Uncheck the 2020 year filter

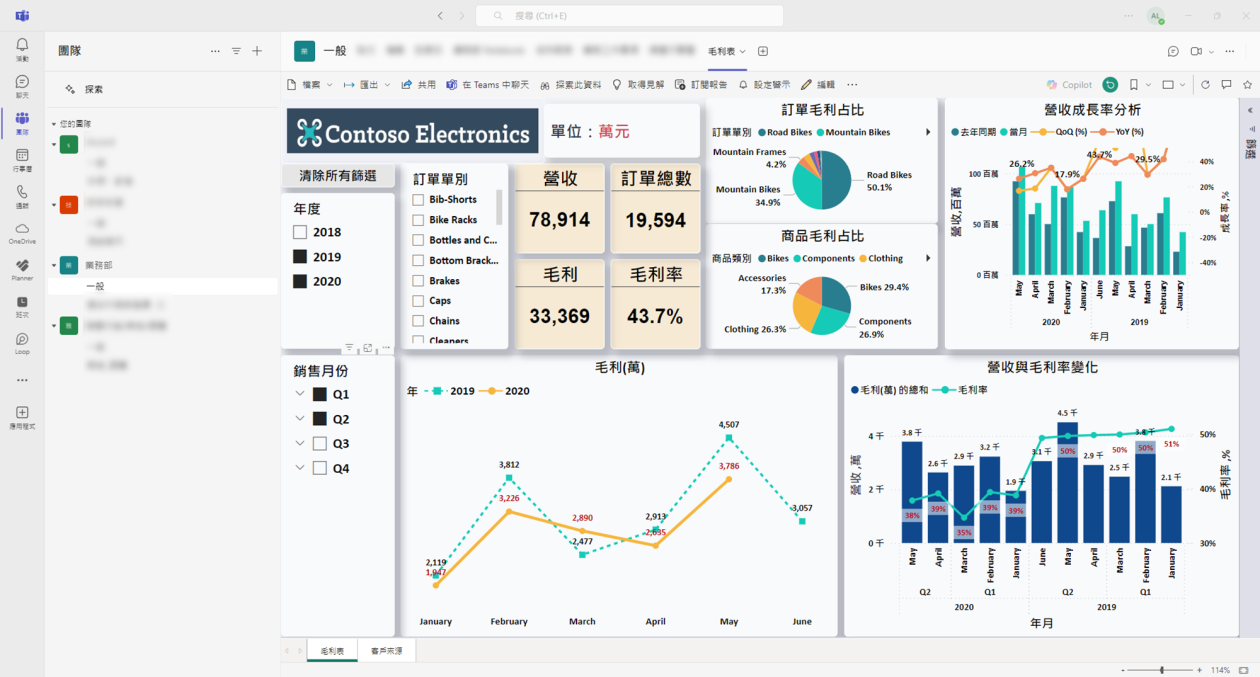pos(300,282)
